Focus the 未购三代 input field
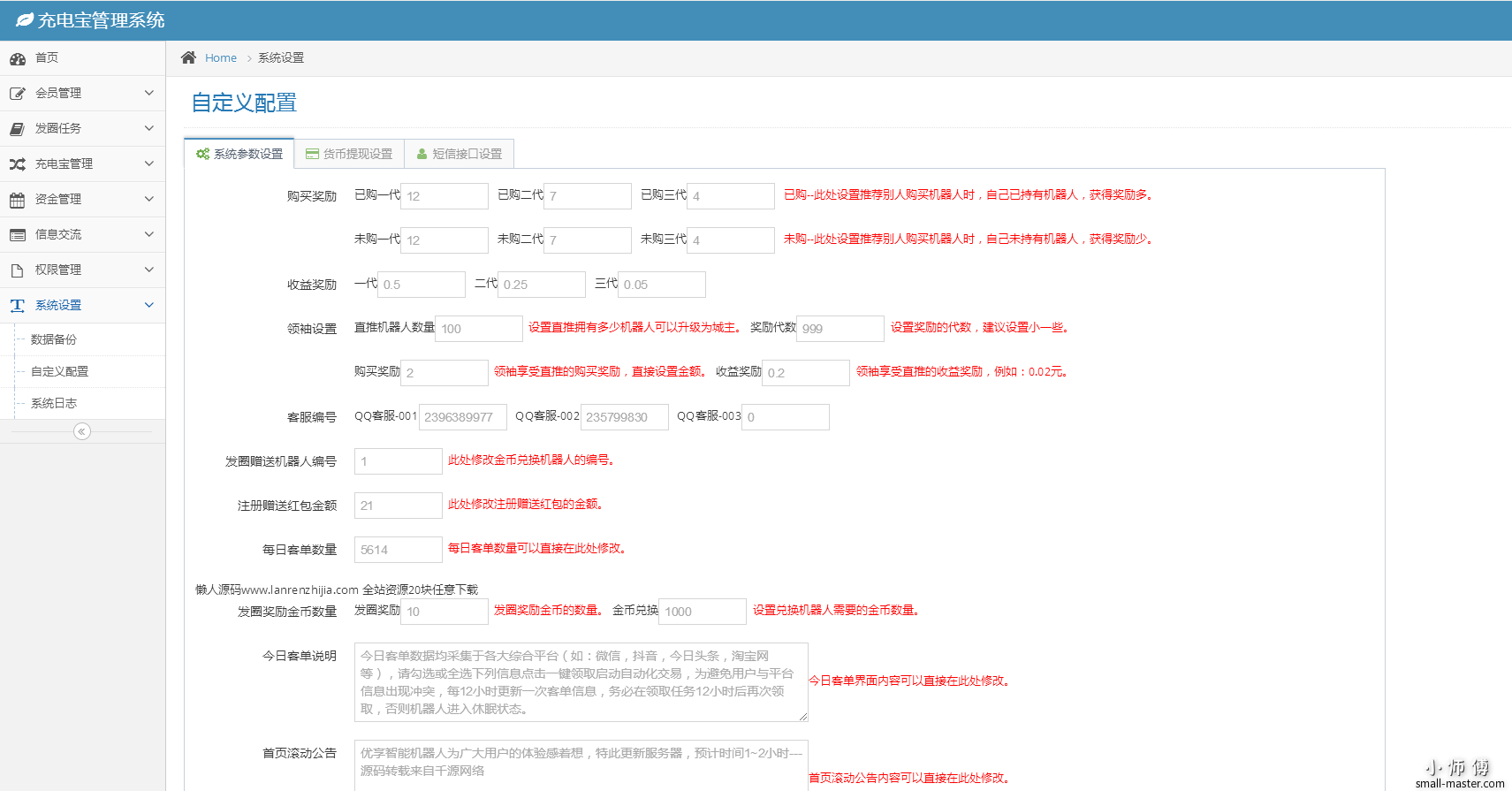1512x791 pixels. 731,240
